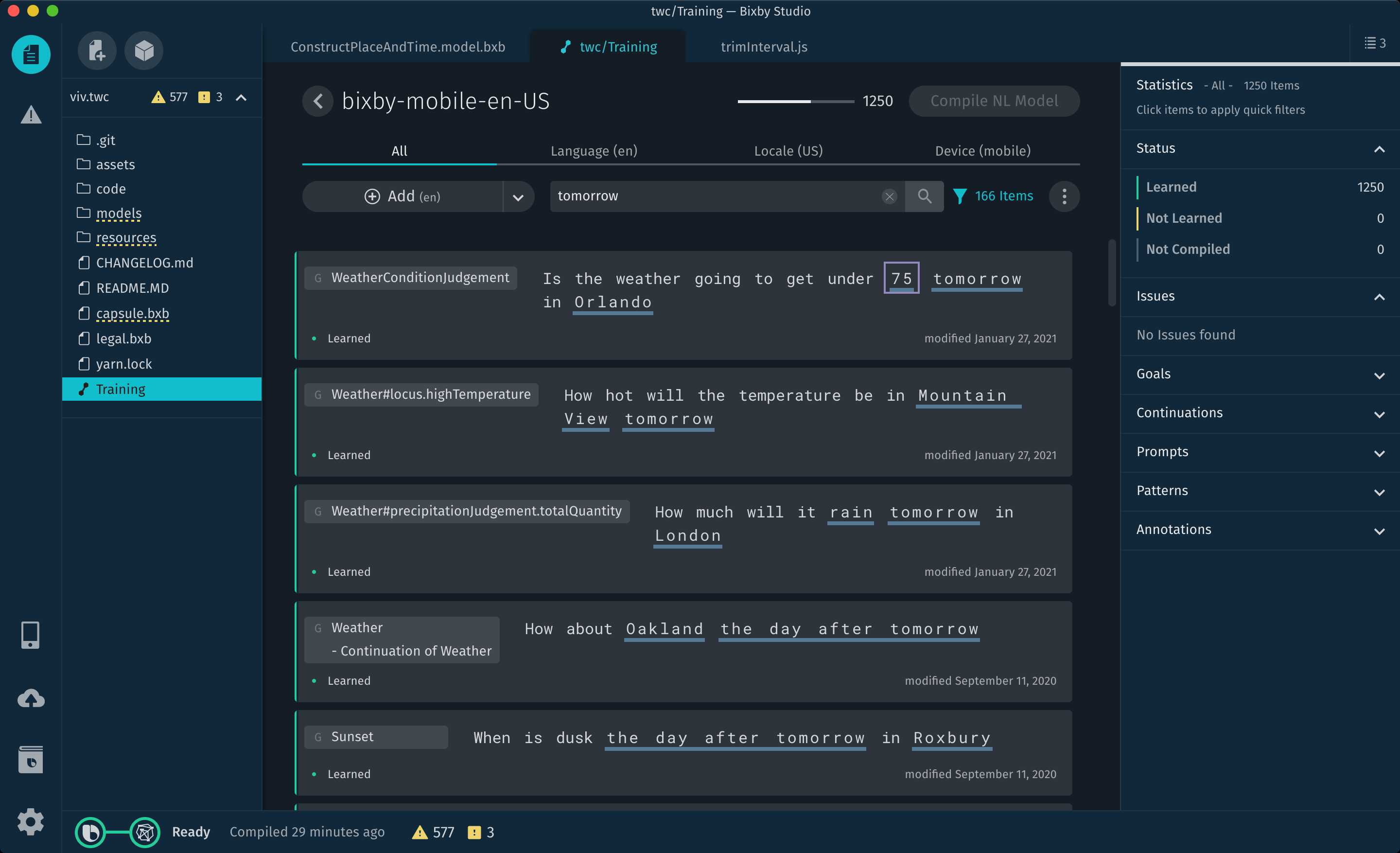Collapse the Issues section
Image resolution: width=1400 pixels, height=853 pixels.
[x=1379, y=297]
